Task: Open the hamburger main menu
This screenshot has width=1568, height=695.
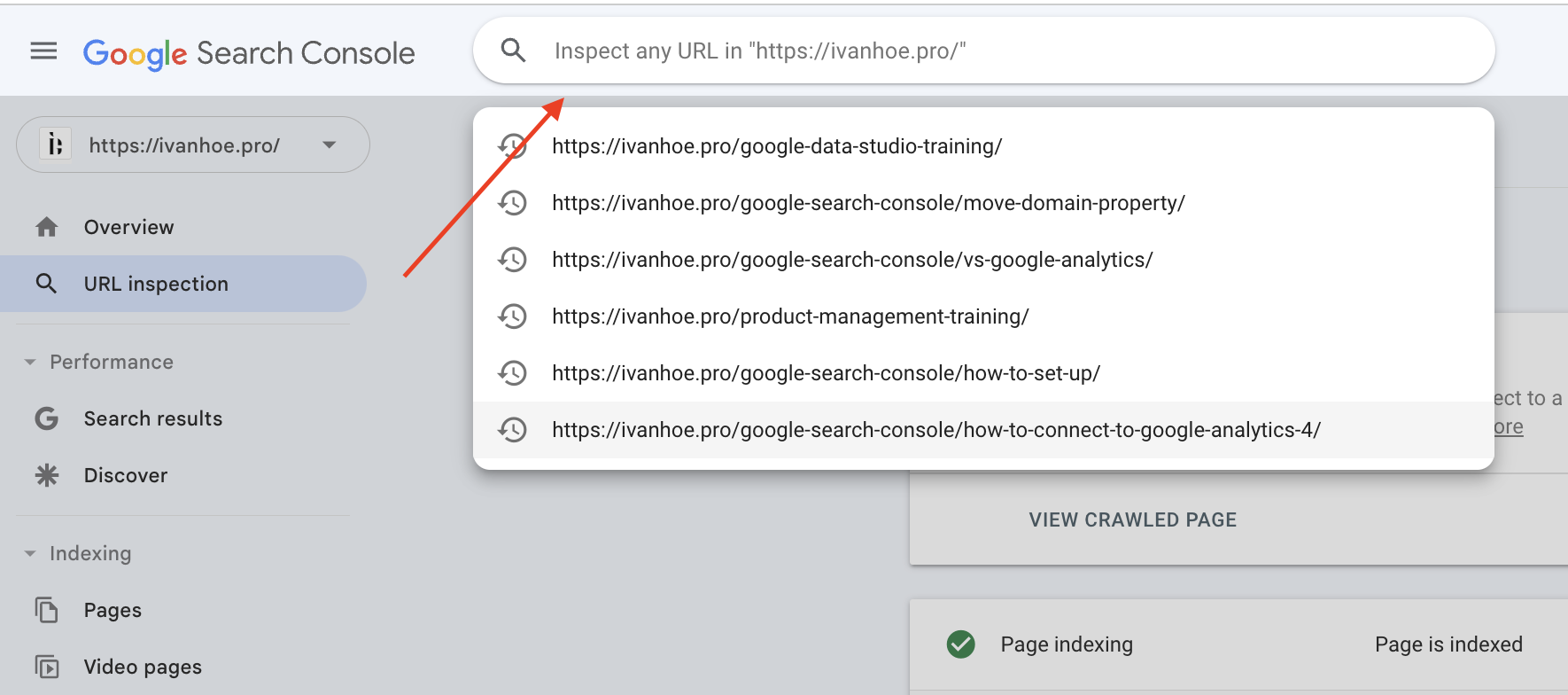Action: point(43,51)
